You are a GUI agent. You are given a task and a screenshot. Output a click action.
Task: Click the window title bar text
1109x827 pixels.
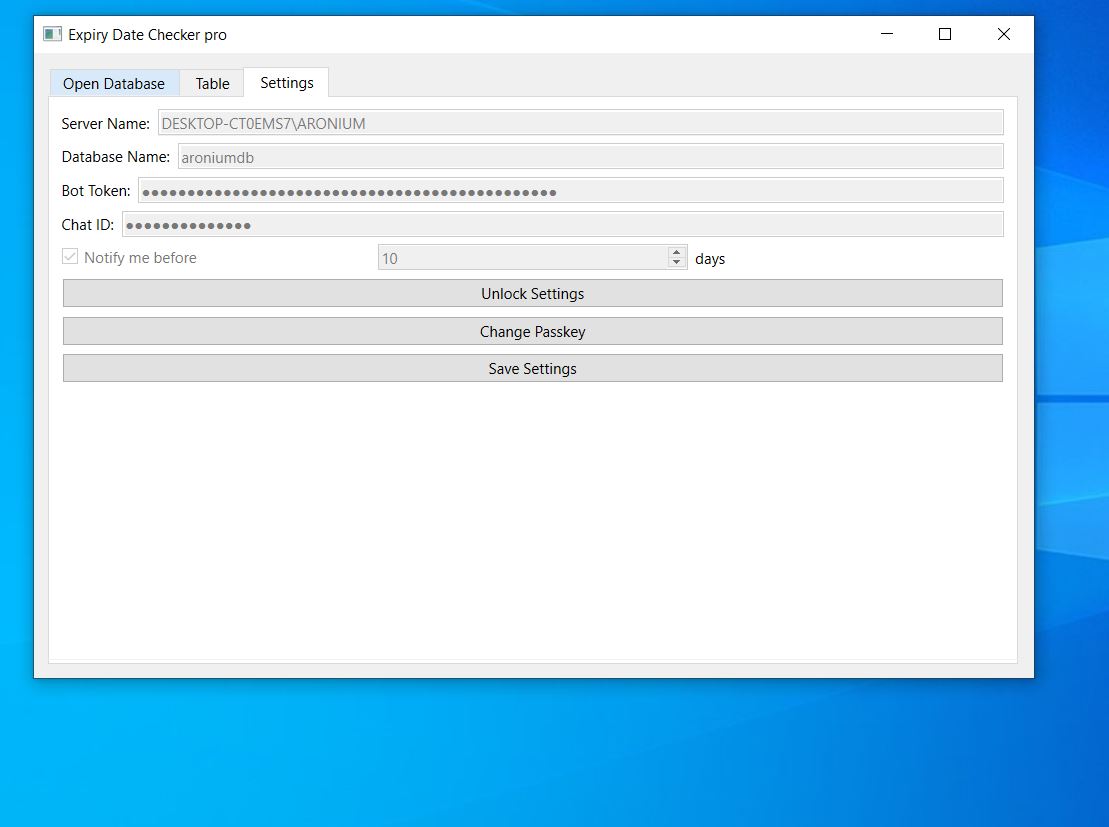click(147, 34)
